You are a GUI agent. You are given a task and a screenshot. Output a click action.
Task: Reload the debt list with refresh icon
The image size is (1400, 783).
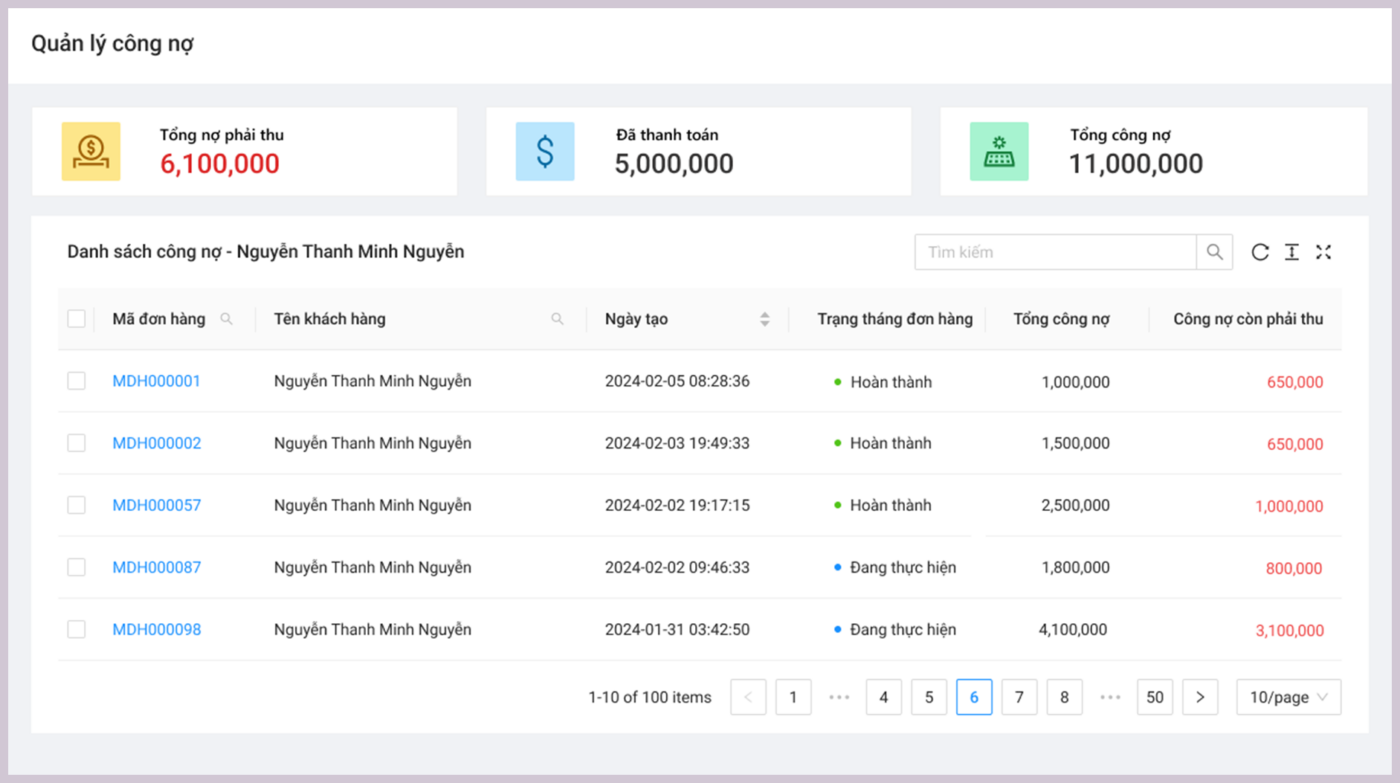(1260, 252)
